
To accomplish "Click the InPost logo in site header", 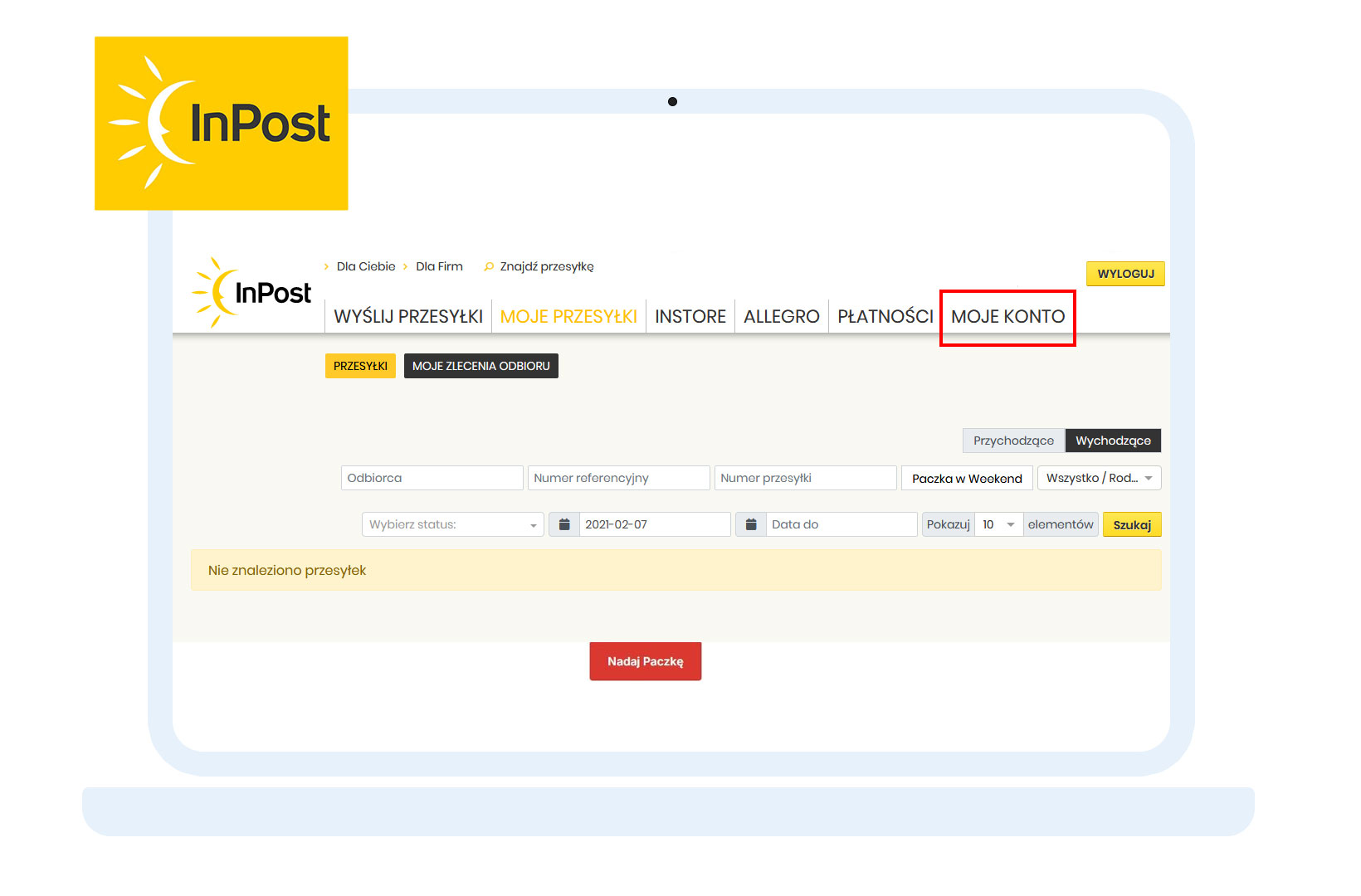I will [x=251, y=292].
